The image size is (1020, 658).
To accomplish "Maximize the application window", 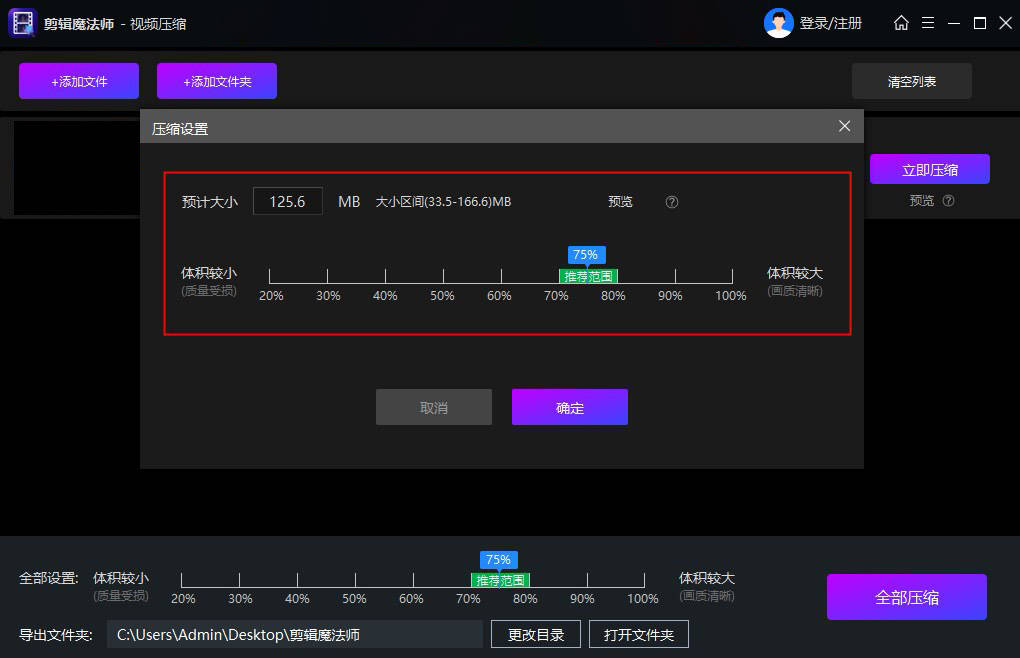I will point(980,23).
